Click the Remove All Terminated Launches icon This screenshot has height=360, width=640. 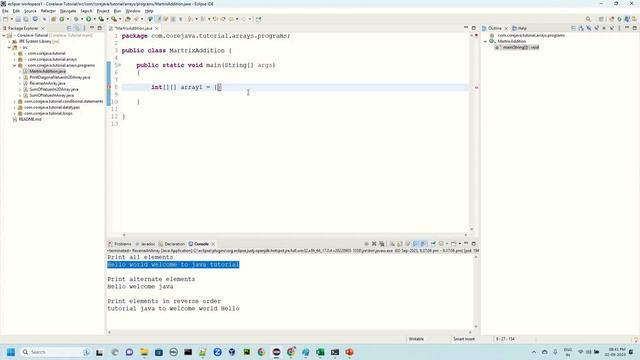(x=382, y=244)
